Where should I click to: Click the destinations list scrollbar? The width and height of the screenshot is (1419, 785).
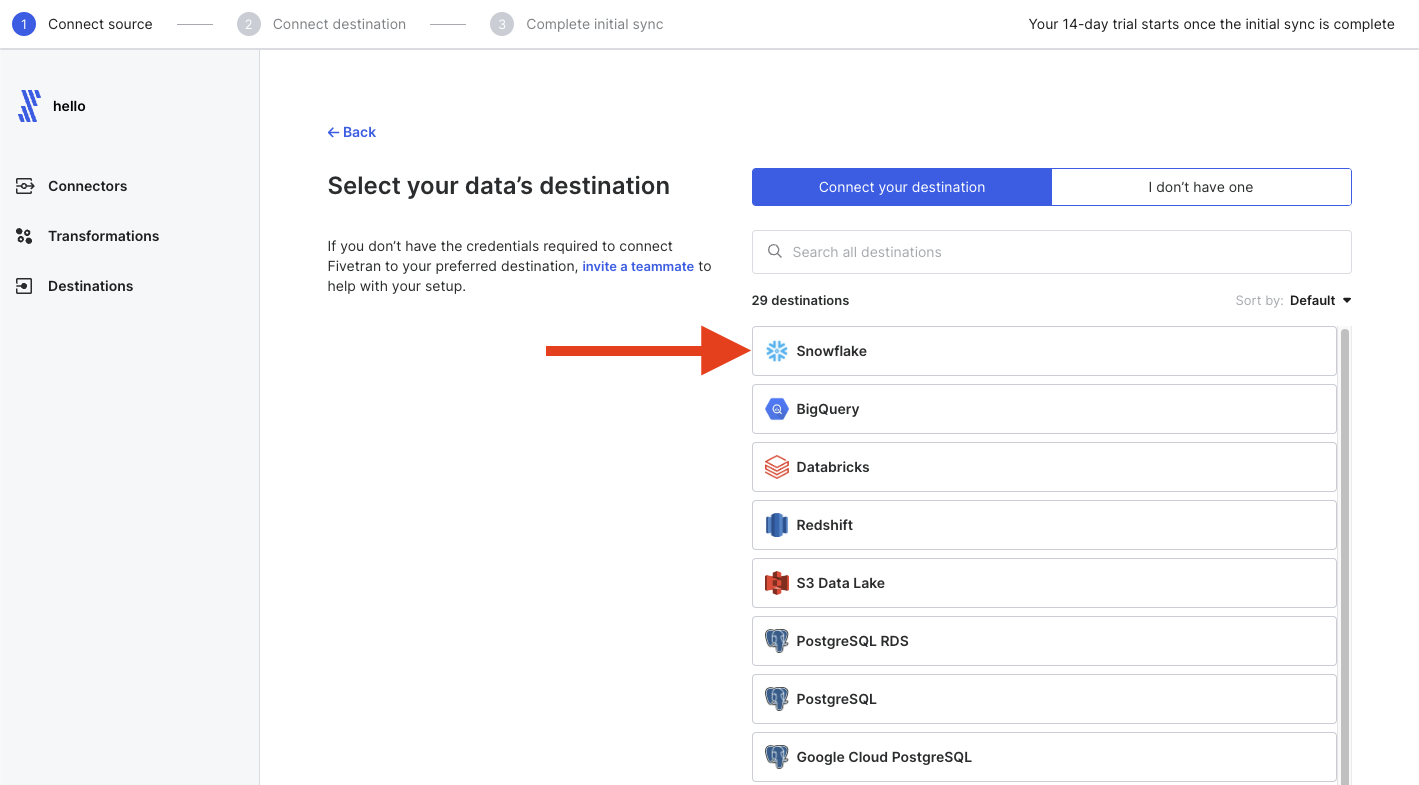(1345, 555)
